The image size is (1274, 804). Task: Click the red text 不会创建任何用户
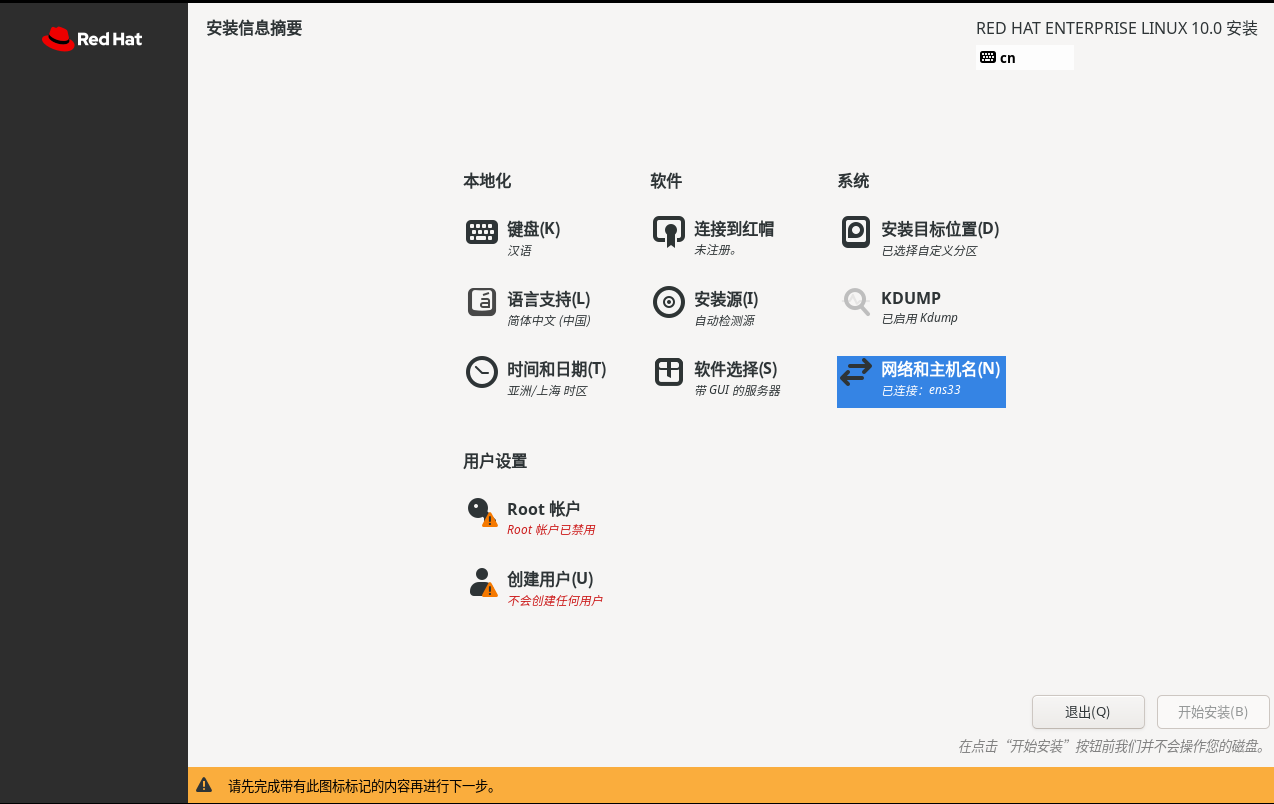(x=555, y=601)
